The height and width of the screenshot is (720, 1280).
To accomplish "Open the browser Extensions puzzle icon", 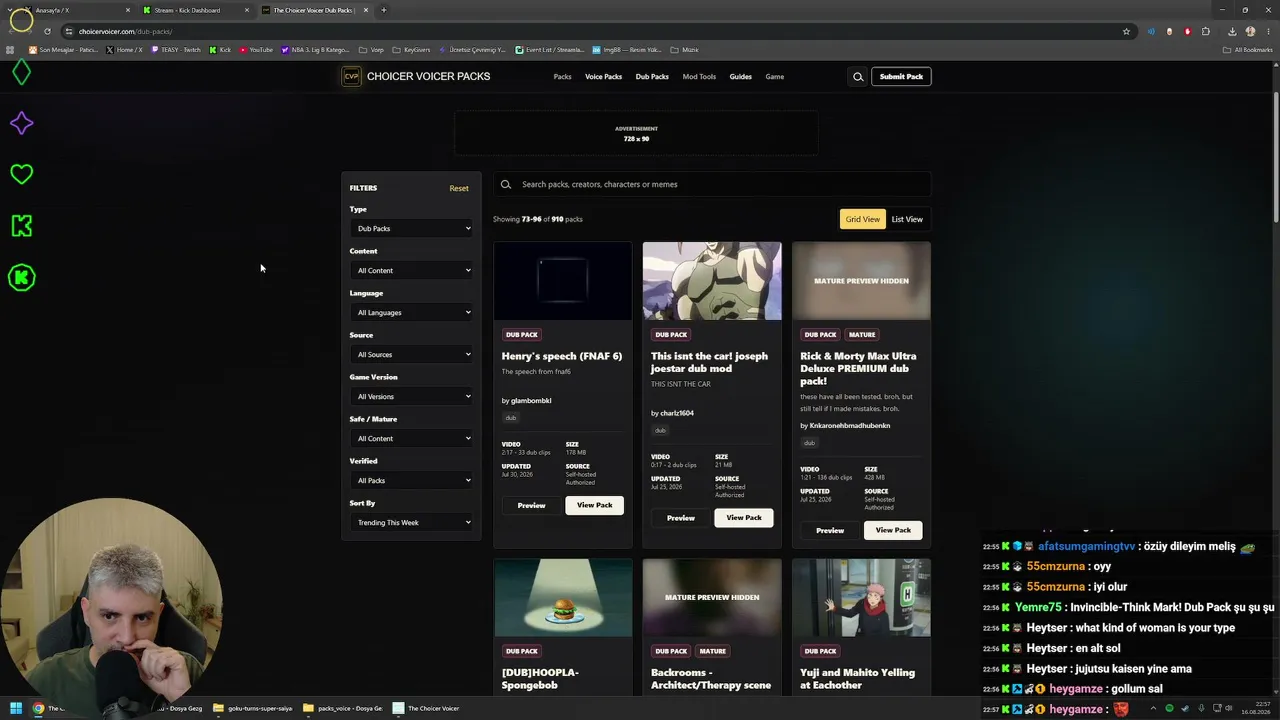I will pos(1206,31).
